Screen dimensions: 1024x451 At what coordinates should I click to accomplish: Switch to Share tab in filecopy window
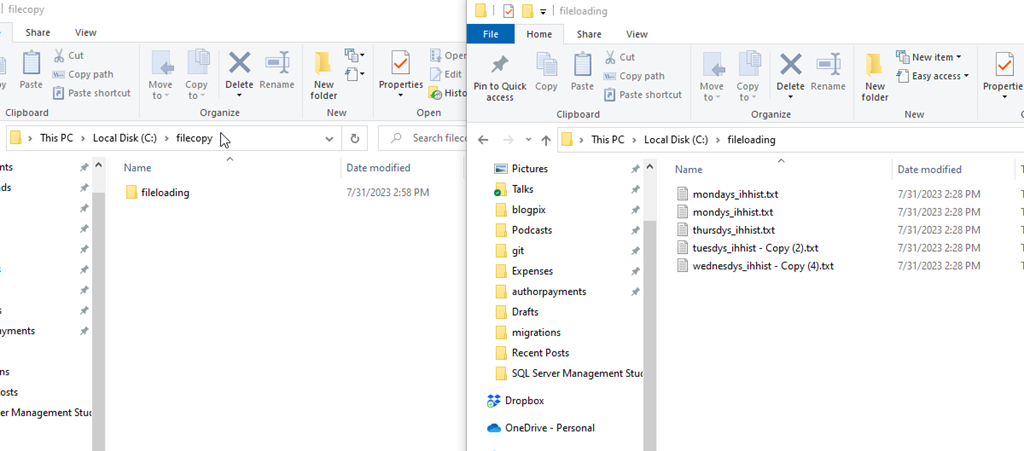(38, 33)
